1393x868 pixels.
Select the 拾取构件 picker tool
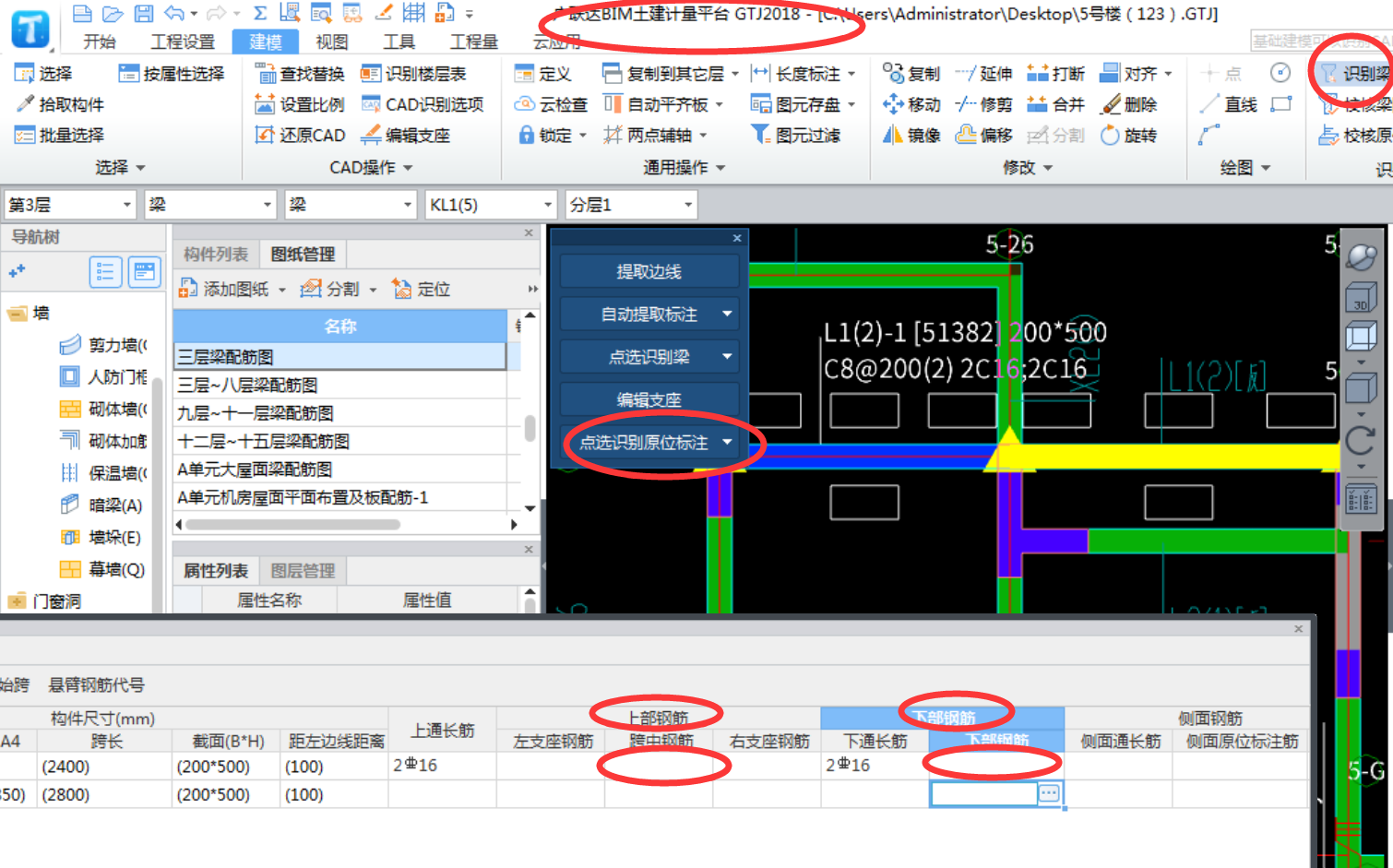pyautogui.click(x=60, y=104)
